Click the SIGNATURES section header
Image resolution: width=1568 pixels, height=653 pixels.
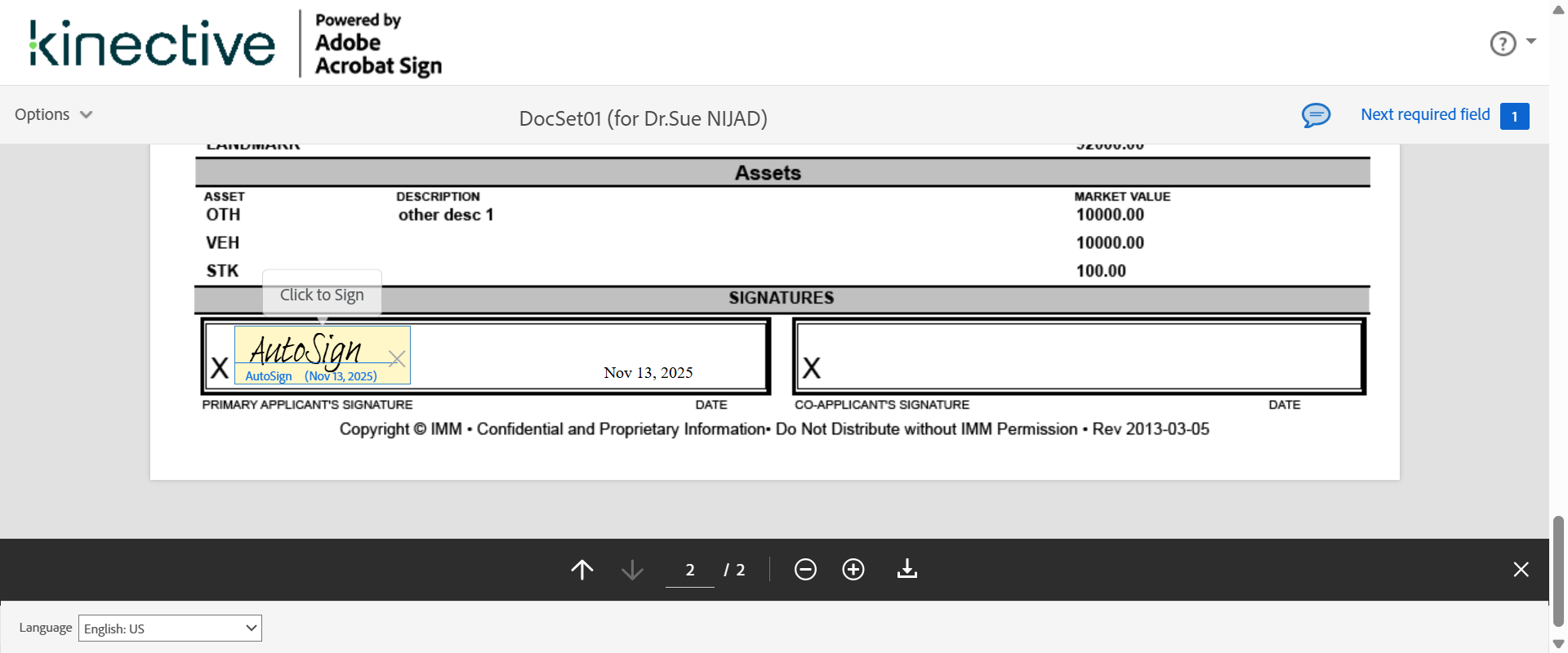pos(782,298)
